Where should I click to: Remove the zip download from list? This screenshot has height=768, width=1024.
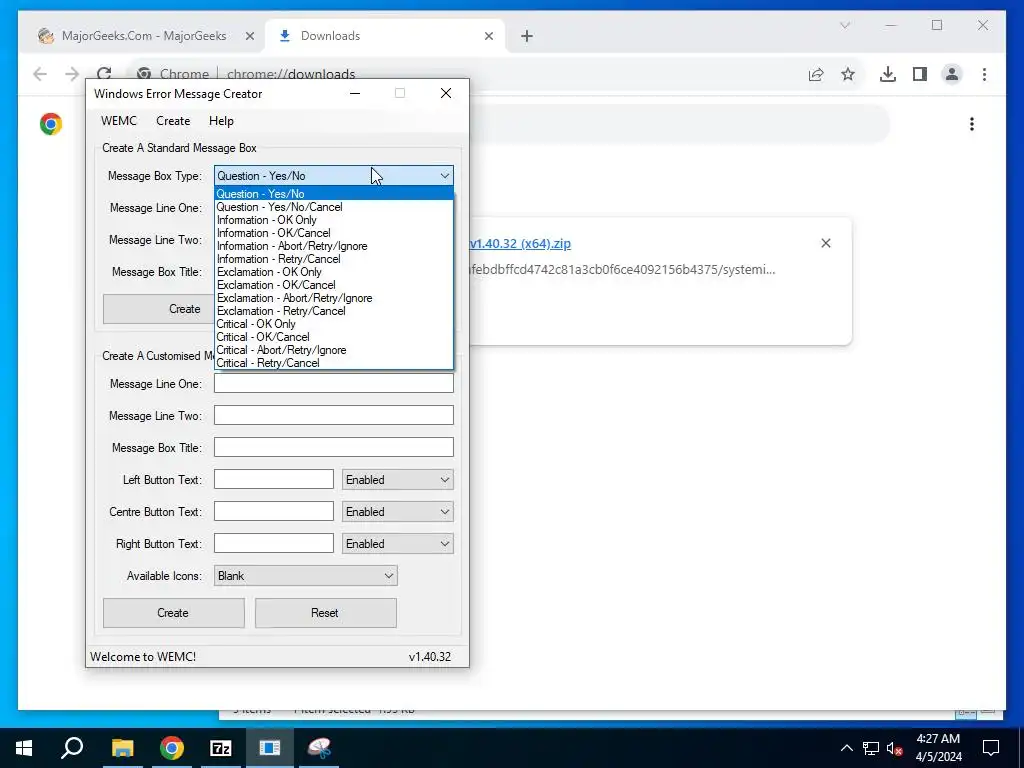[x=825, y=243]
